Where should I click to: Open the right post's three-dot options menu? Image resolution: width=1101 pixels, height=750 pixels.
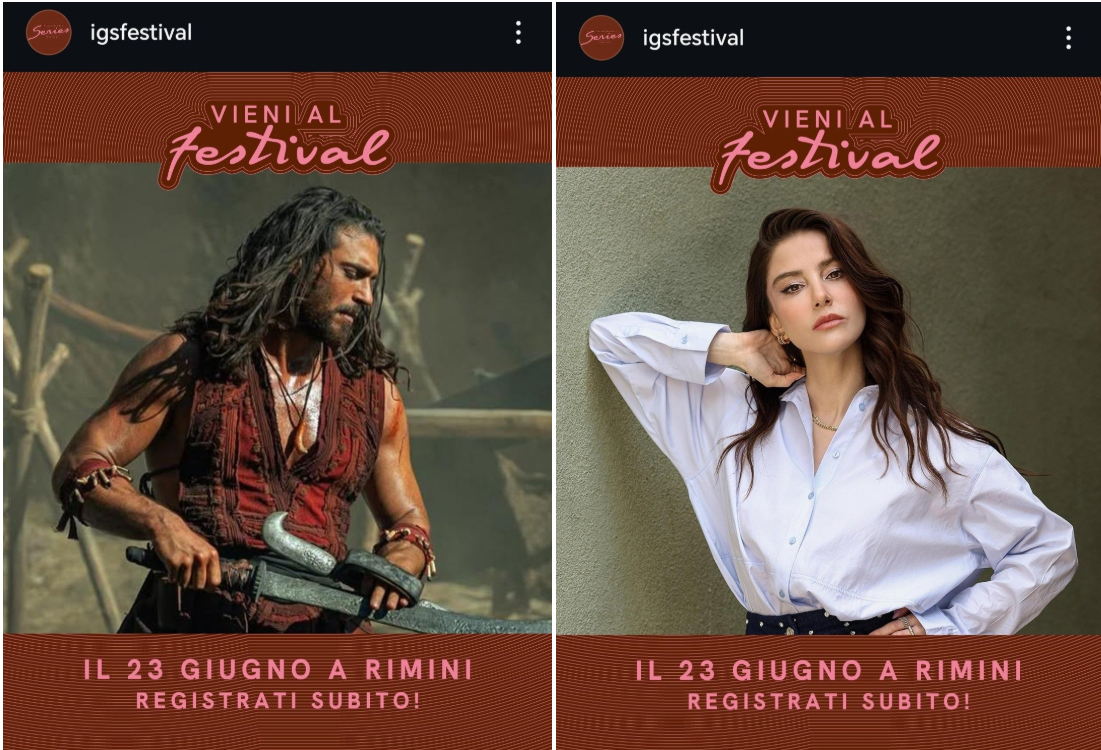(1068, 38)
